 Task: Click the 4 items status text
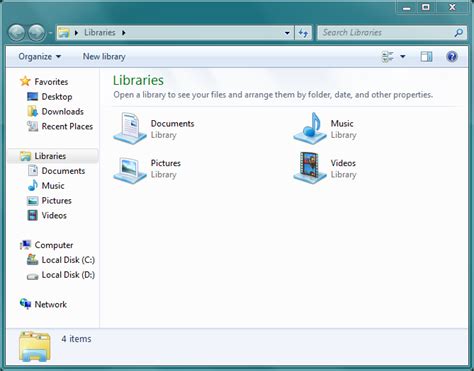[76, 339]
